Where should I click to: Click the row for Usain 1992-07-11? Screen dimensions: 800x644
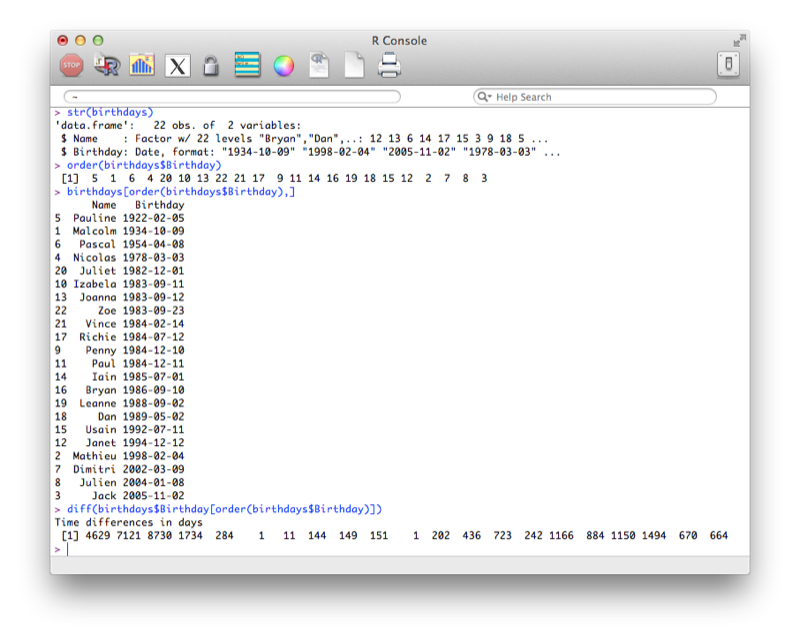119,430
